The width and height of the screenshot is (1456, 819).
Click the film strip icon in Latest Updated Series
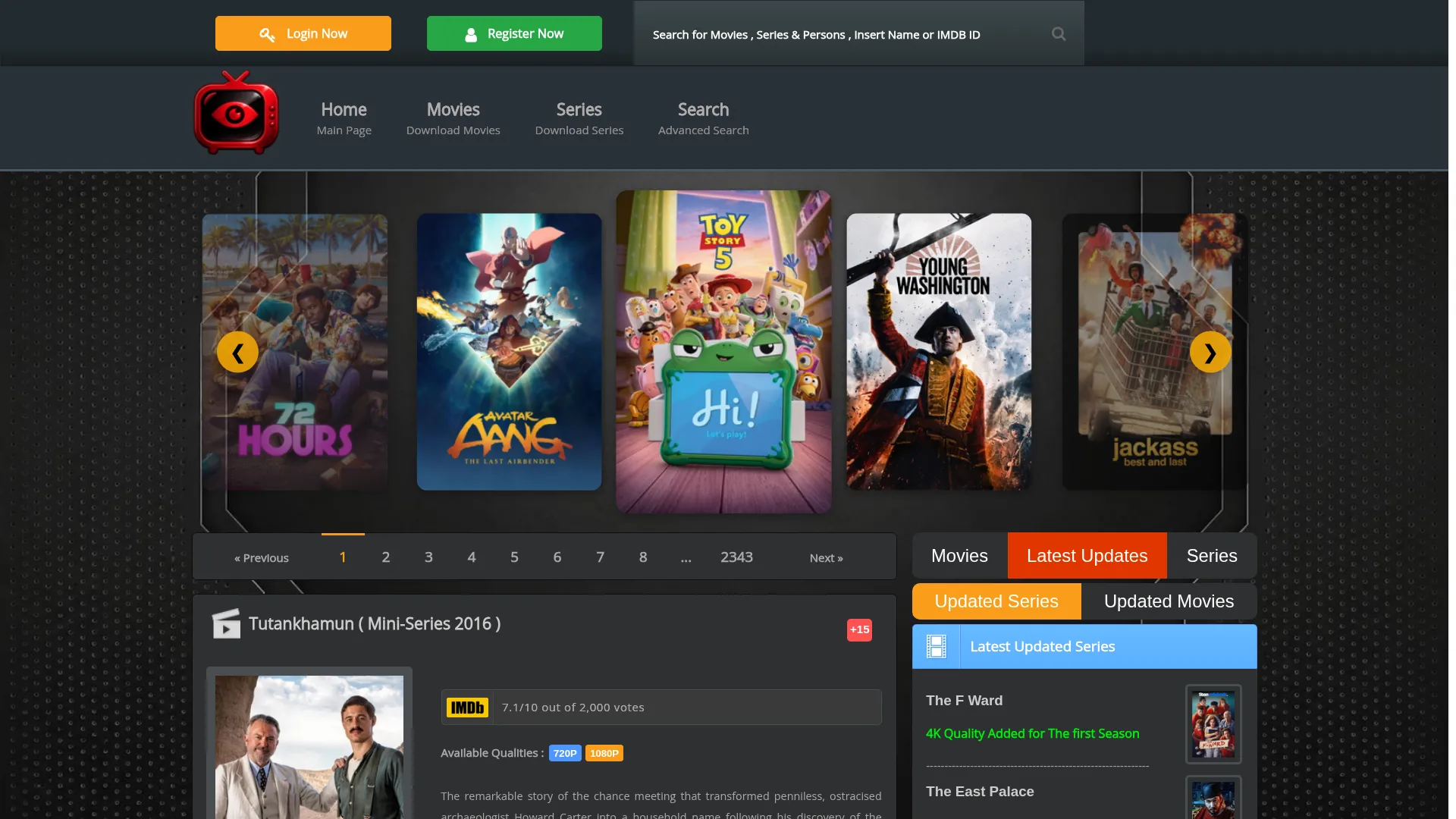(x=937, y=647)
